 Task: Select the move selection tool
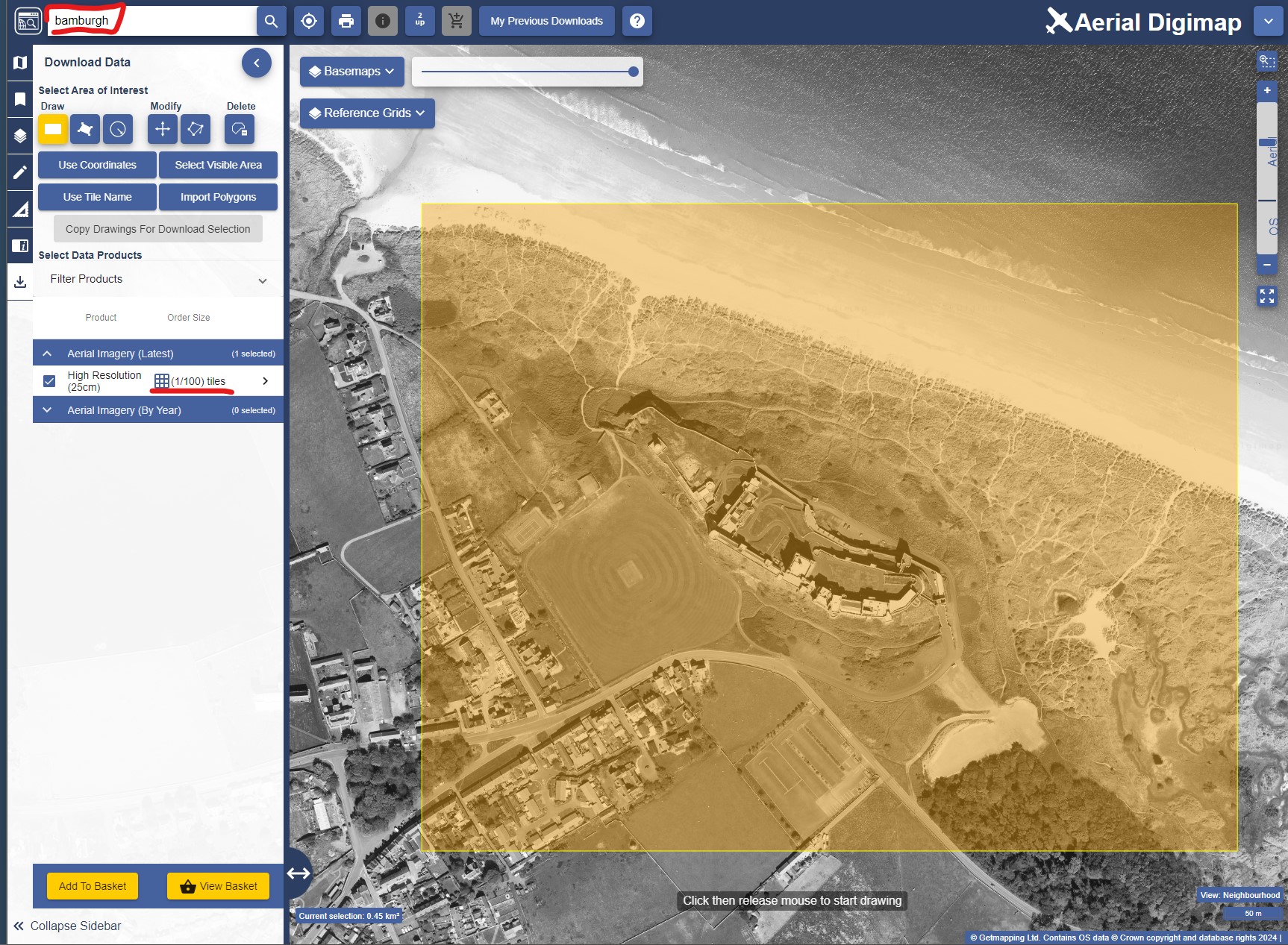[x=163, y=129]
